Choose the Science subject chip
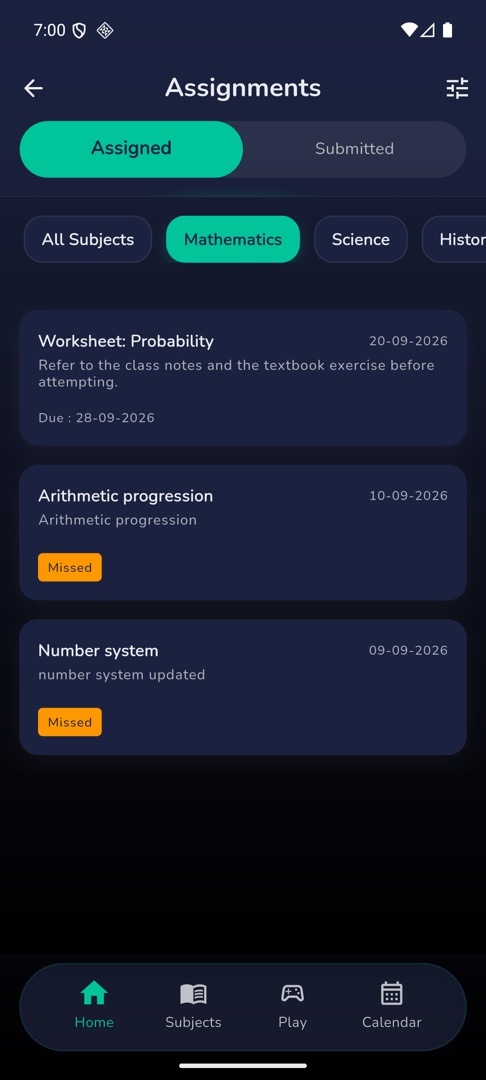This screenshot has height=1080, width=486. click(x=361, y=239)
